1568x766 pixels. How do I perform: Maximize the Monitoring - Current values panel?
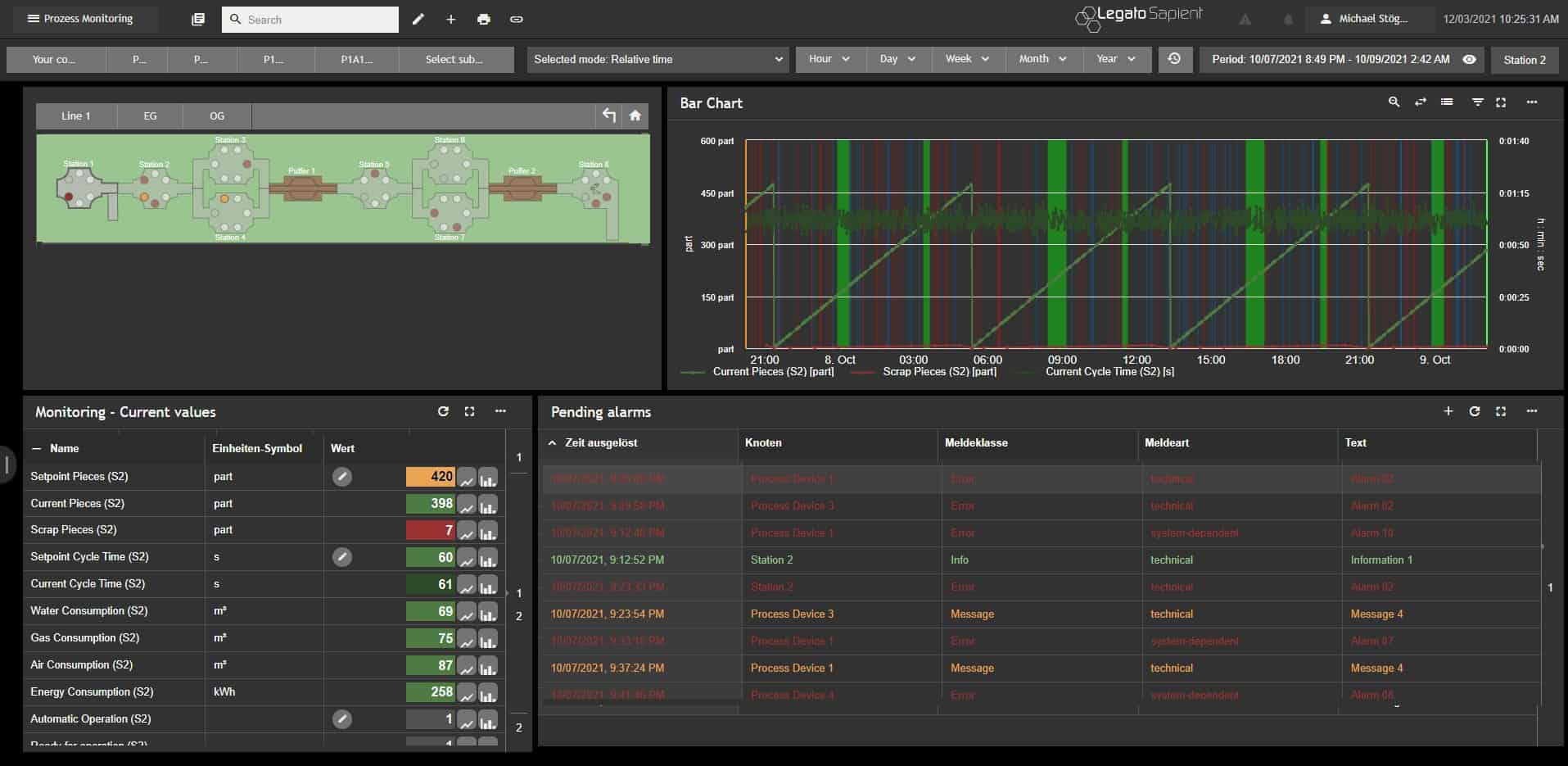[x=469, y=411]
